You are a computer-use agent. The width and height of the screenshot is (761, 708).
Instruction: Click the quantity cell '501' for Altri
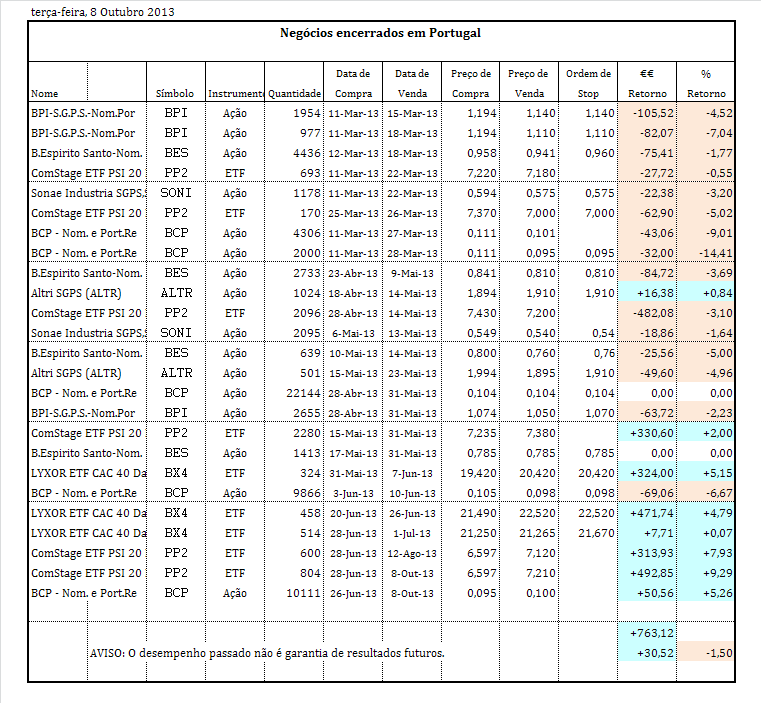tap(310, 373)
